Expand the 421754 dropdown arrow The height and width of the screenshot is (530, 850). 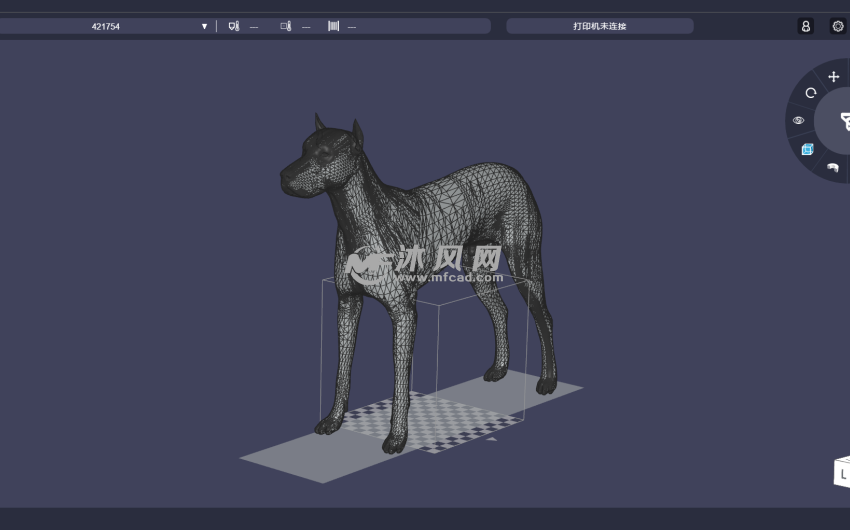(204, 26)
